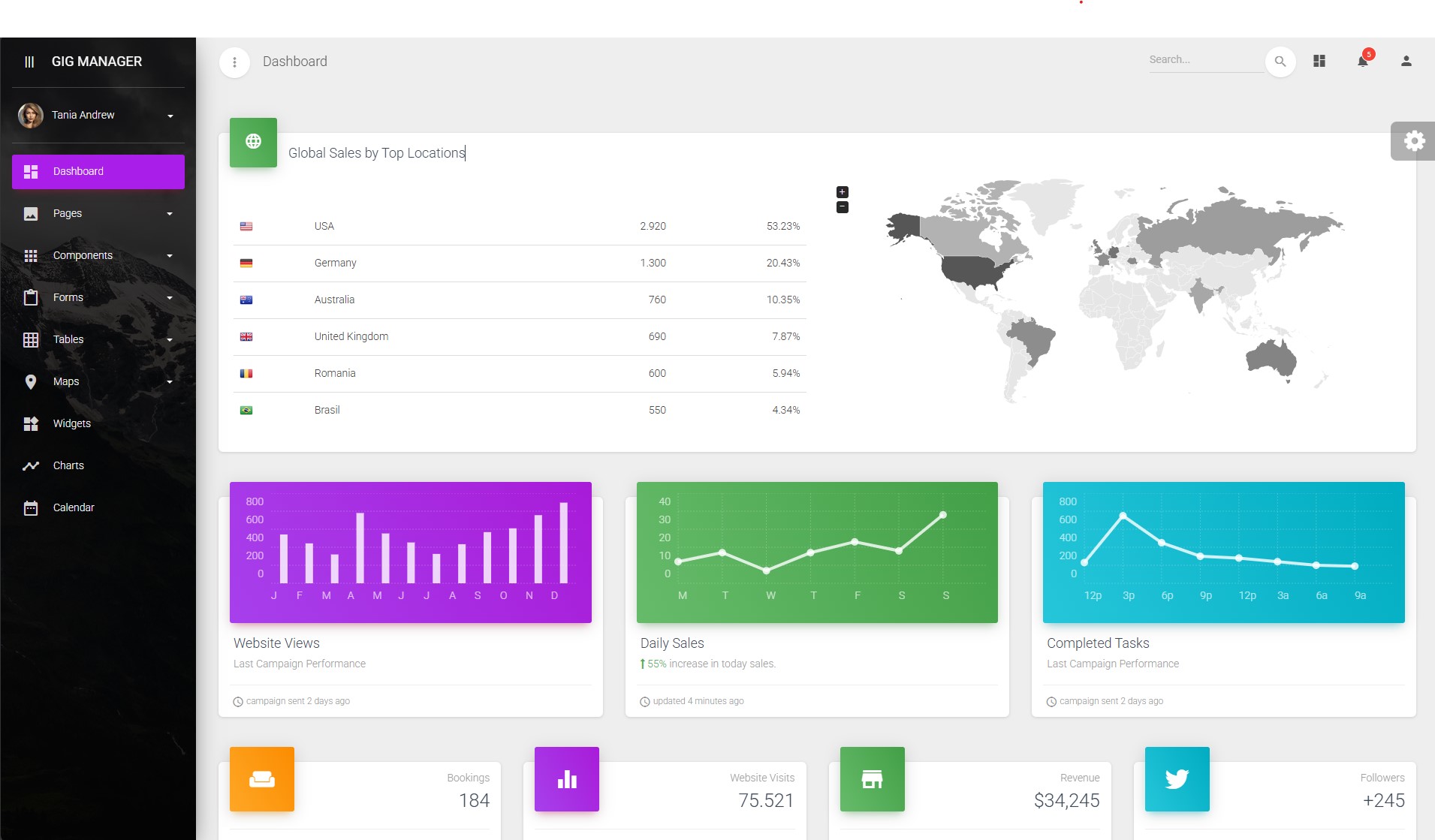1435x840 pixels.
Task: Zoom out on the world map
Action: (x=843, y=207)
